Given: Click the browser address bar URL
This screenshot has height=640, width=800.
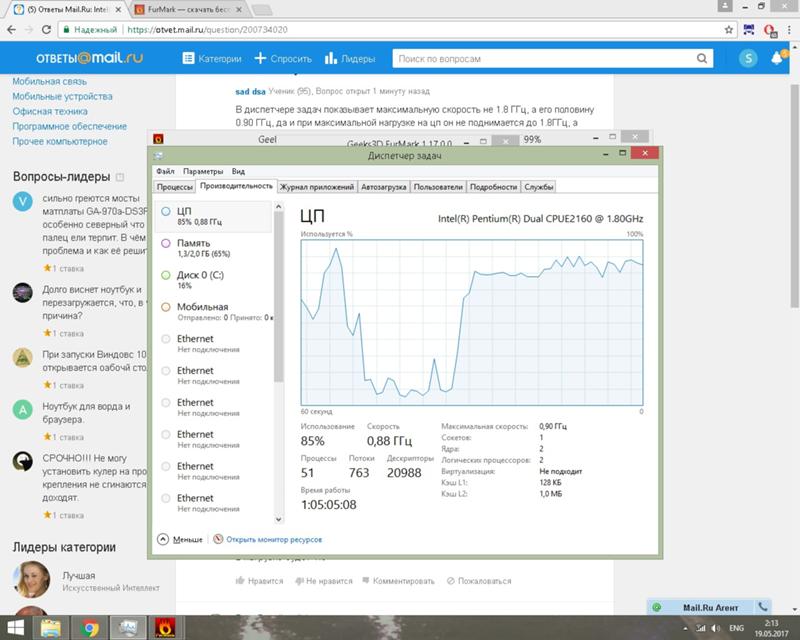Looking at the screenshot, I should [x=207, y=30].
